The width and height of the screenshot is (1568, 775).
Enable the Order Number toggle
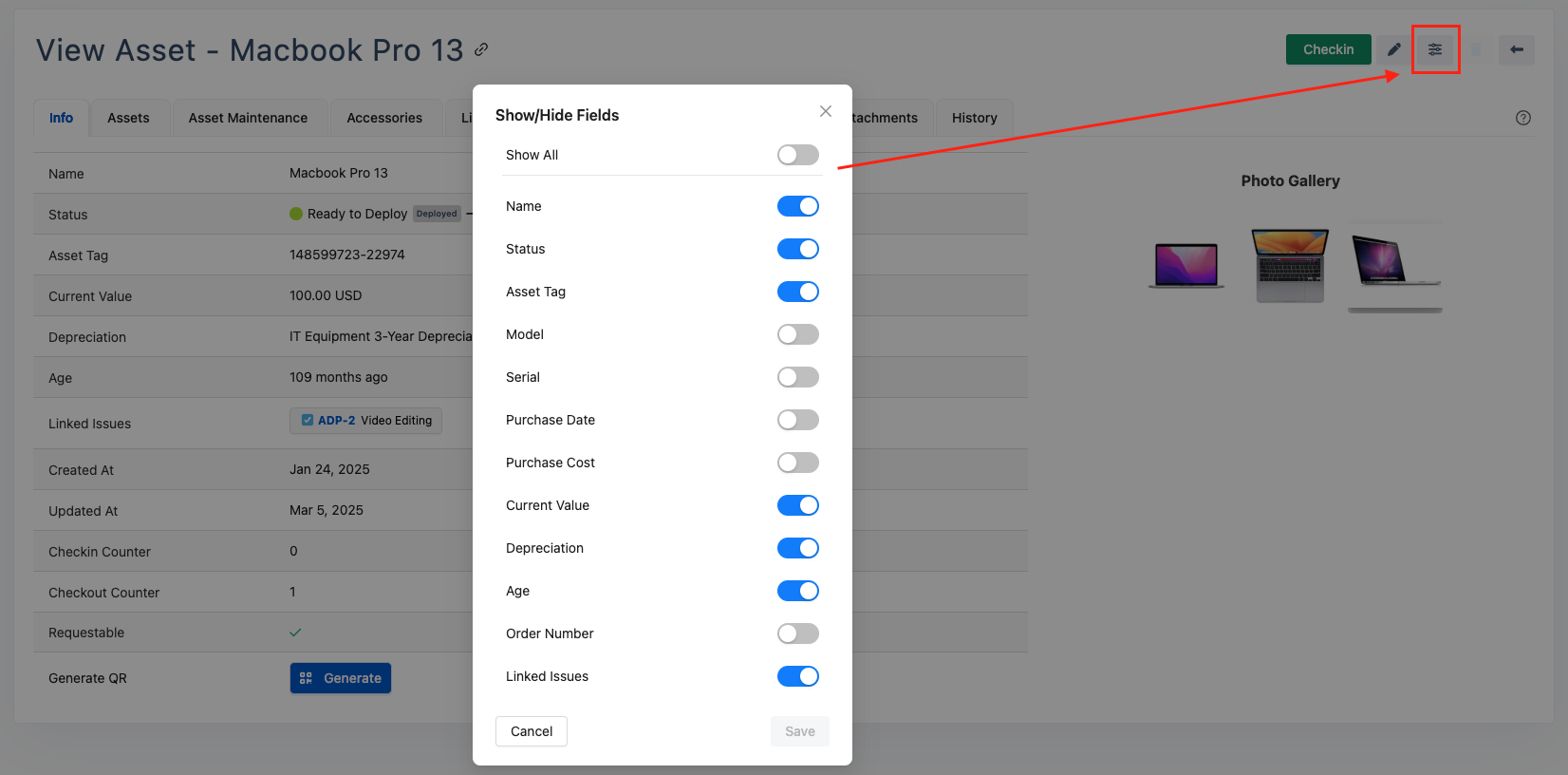797,633
